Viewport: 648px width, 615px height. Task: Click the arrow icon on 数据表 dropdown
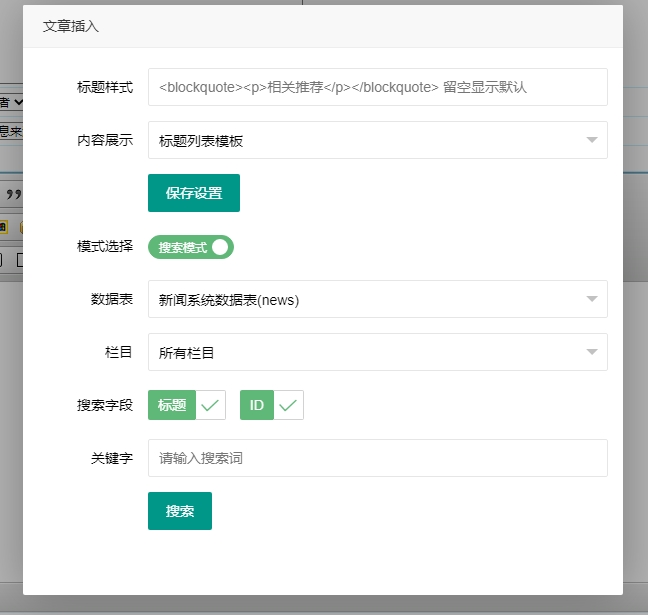pyautogui.click(x=592, y=299)
